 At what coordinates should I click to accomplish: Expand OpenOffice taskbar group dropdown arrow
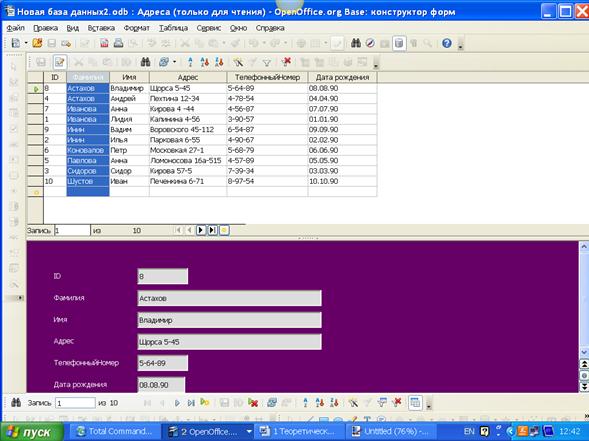249,431
